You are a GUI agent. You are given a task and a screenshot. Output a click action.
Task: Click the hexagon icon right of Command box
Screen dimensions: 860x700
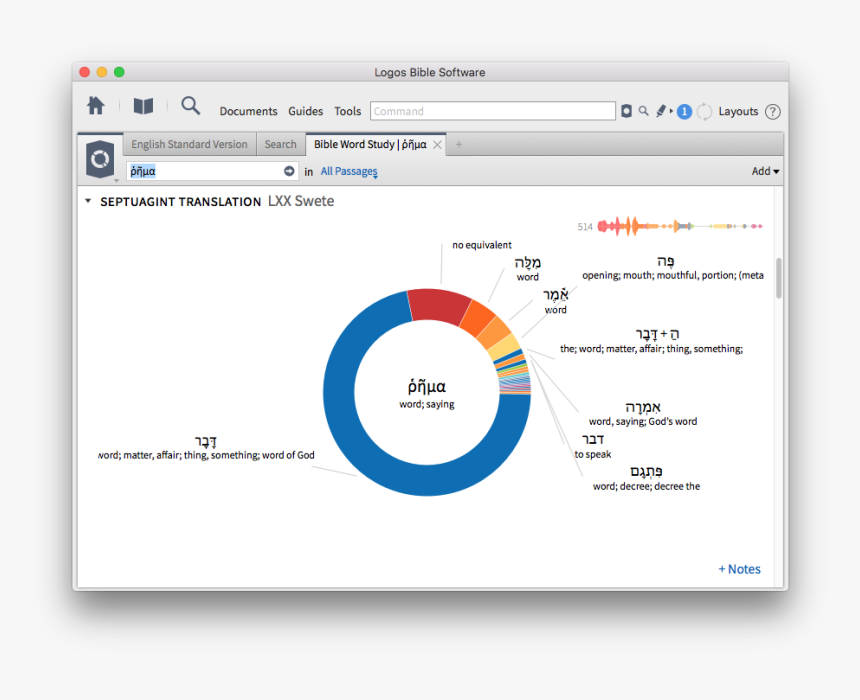point(626,111)
